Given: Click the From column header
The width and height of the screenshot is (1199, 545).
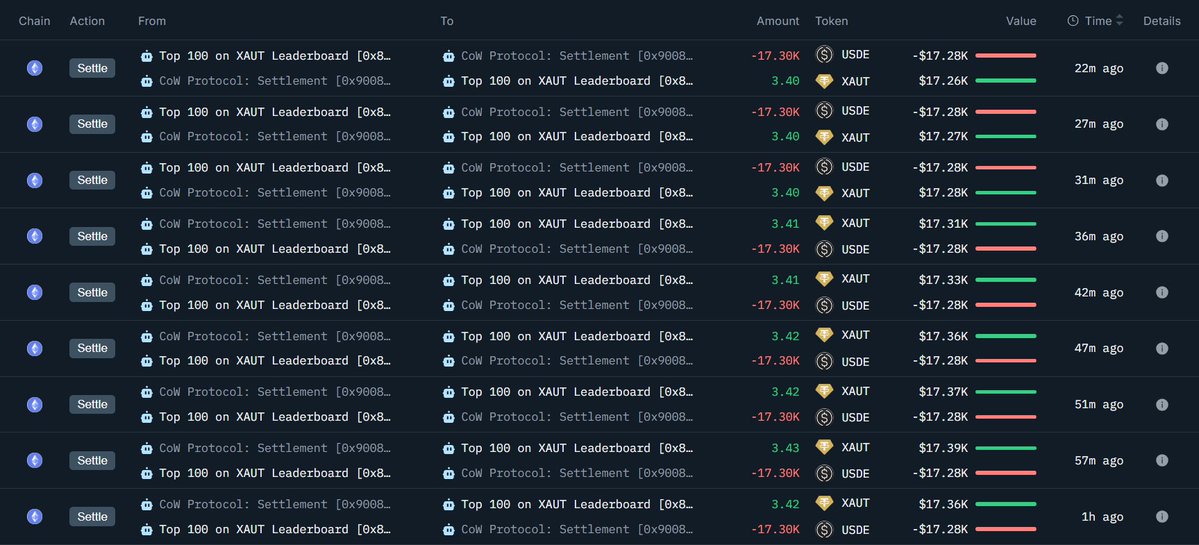Looking at the screenshot, I should pyautogui.click(x=152, y=21).
